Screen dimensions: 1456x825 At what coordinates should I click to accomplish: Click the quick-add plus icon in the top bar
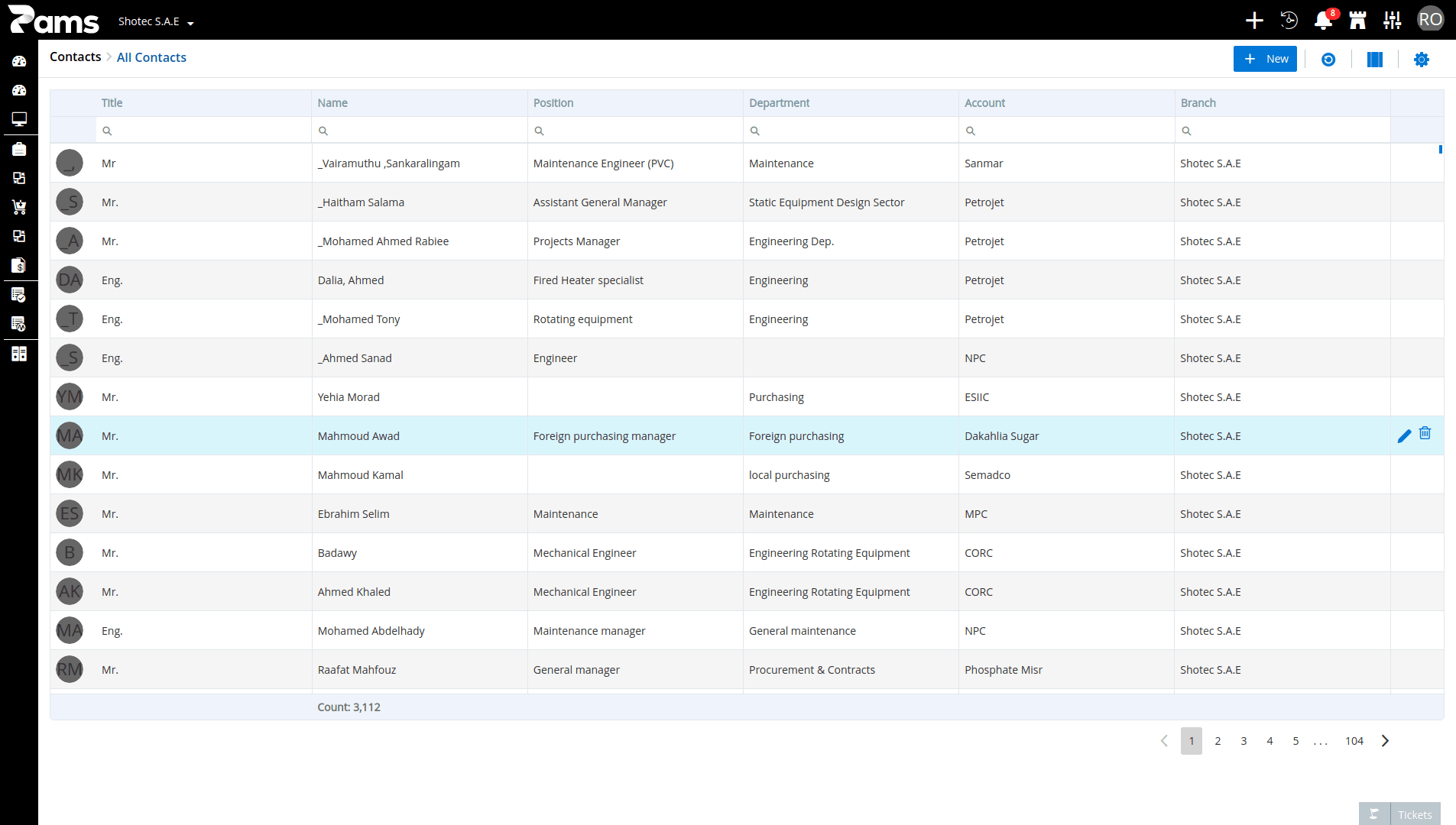(1254, 21)
